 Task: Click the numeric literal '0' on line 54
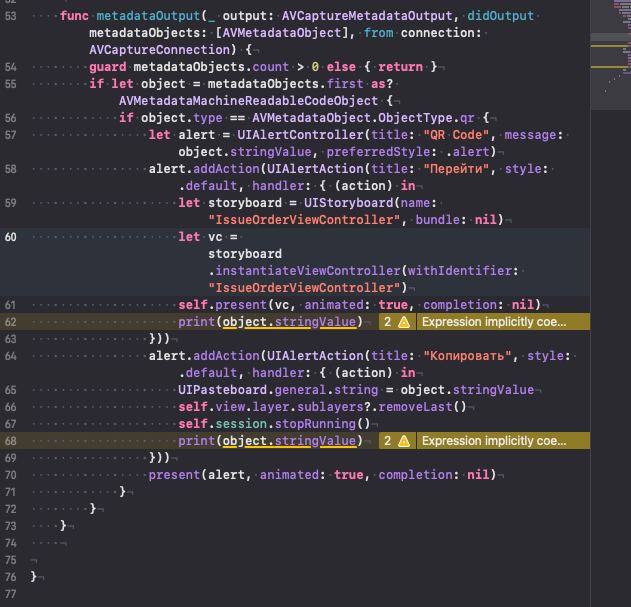coord(315,67)
